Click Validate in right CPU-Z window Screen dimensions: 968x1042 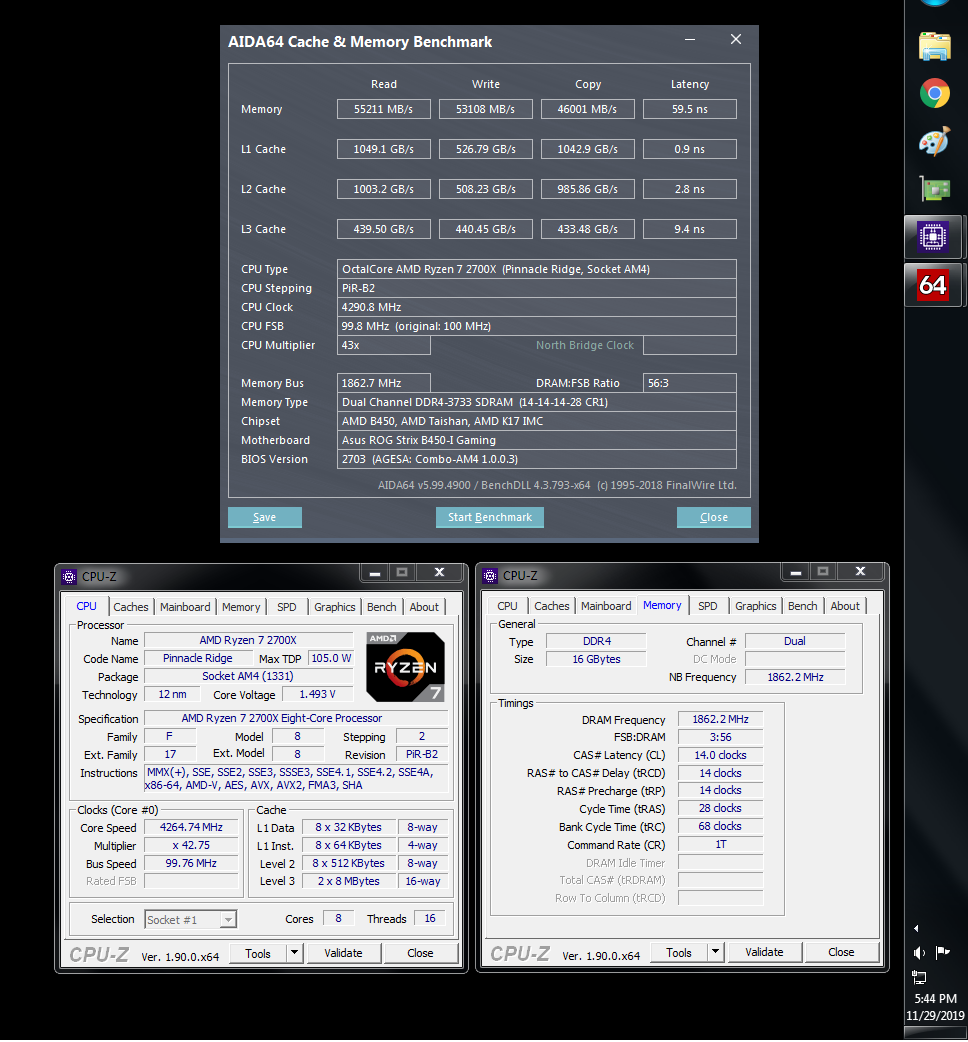[764, 952]
